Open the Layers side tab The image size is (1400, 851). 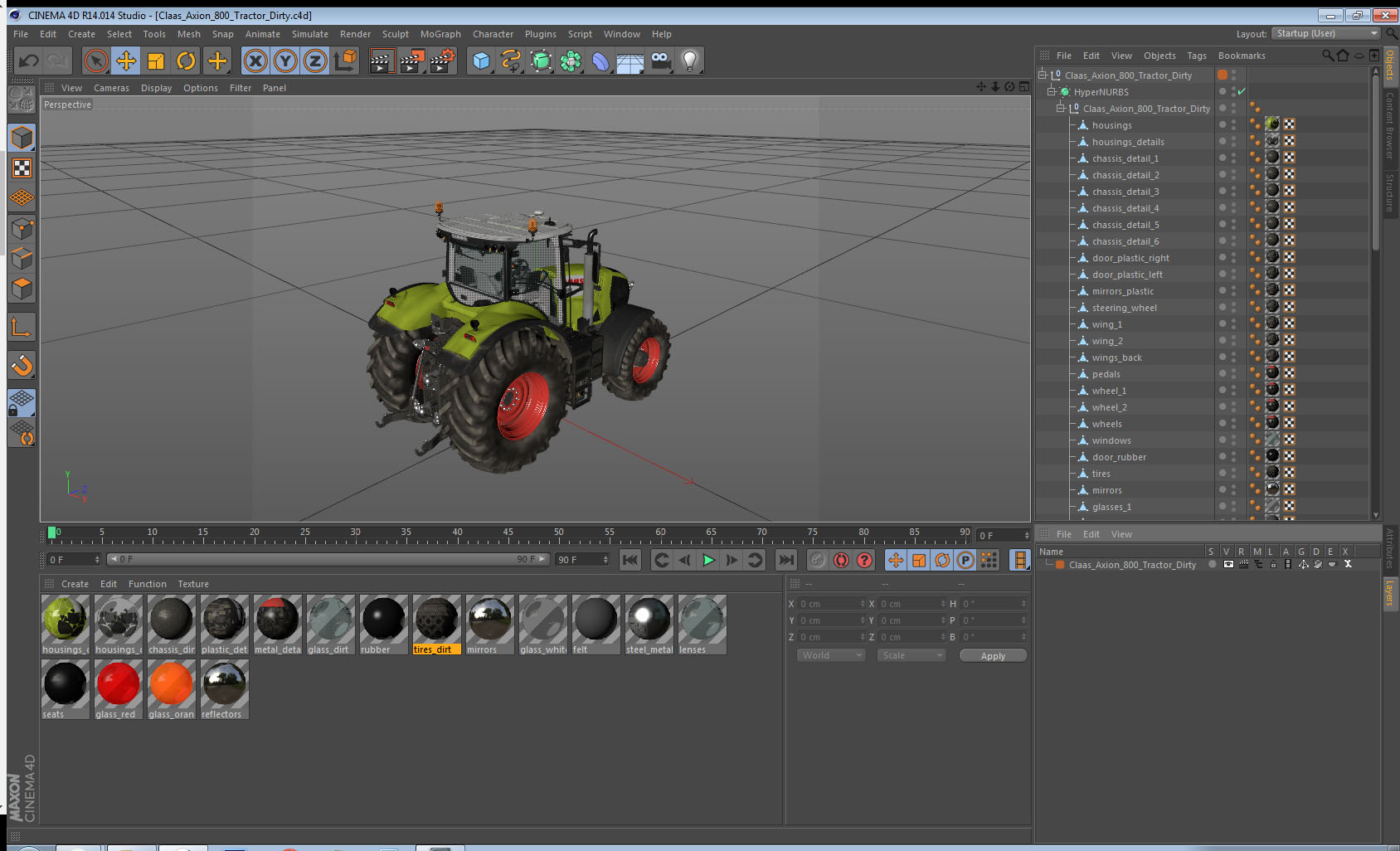(x=1389, y=594)
